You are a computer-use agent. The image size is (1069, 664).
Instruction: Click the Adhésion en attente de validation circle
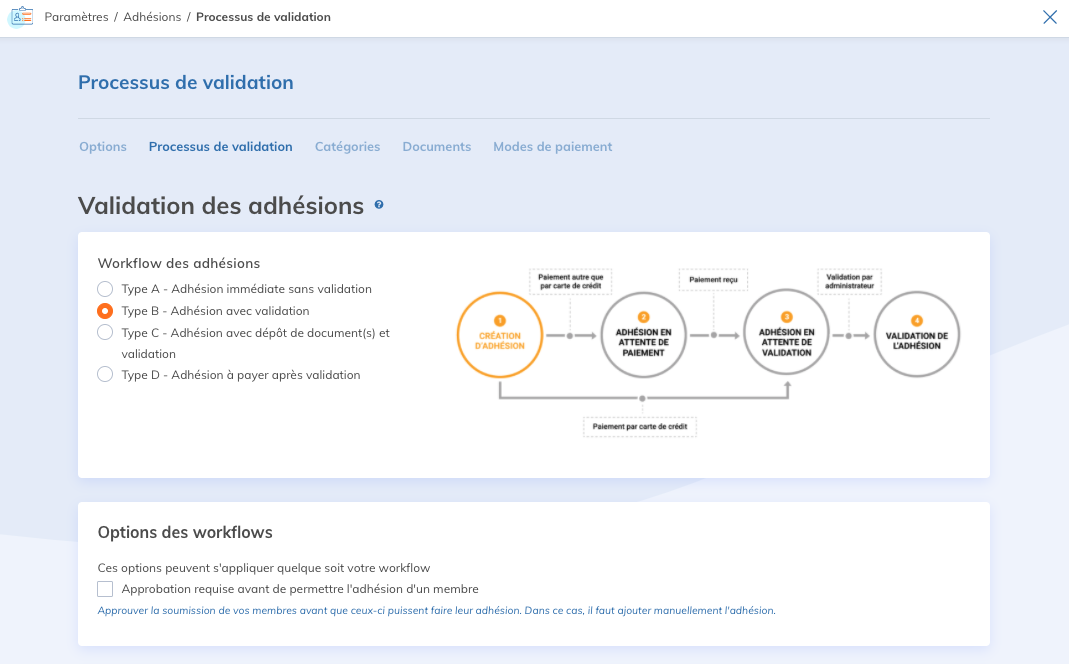click(x=787, y=335)
